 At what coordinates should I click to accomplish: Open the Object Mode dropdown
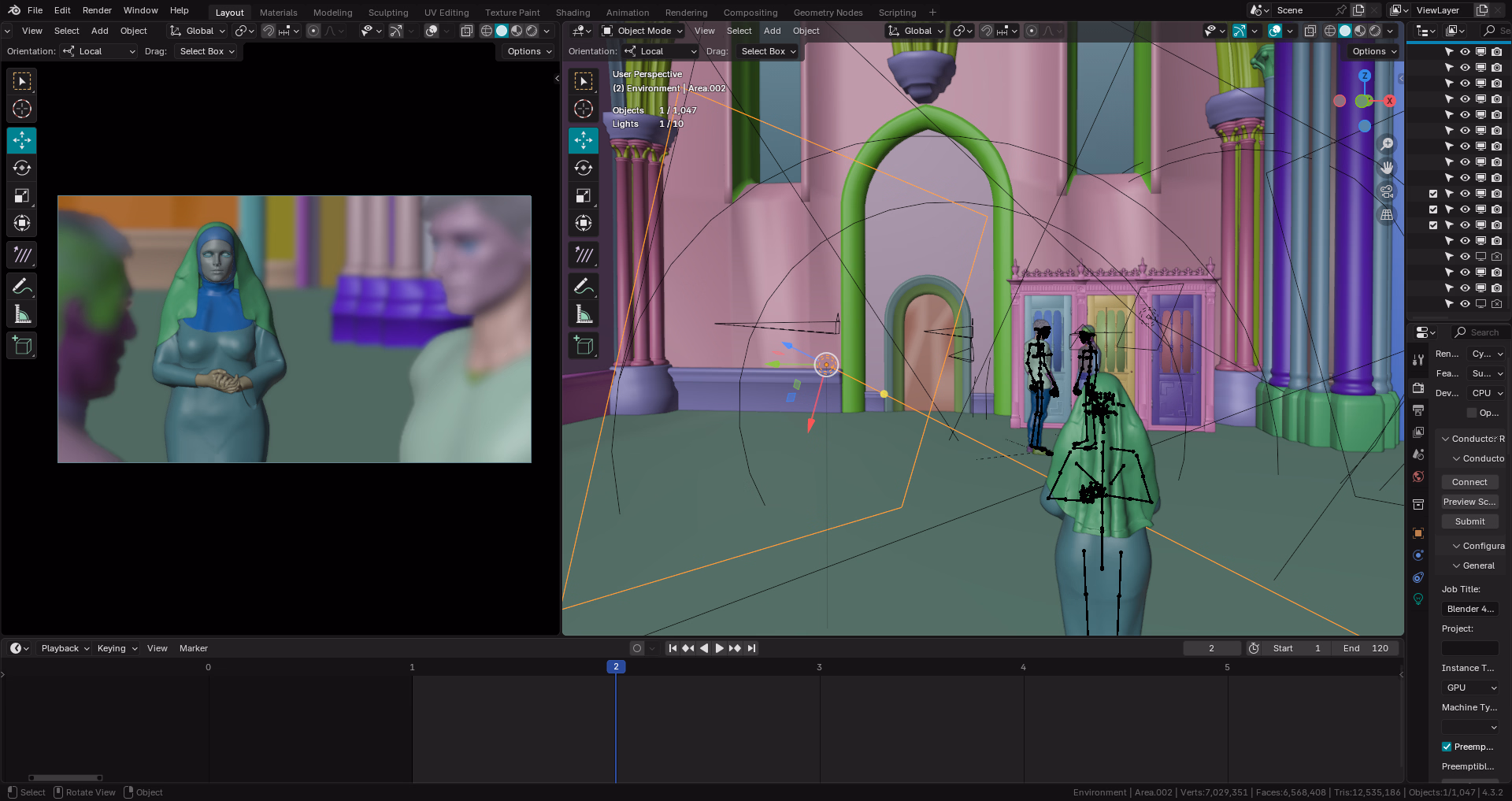click(x=642, y=31)
